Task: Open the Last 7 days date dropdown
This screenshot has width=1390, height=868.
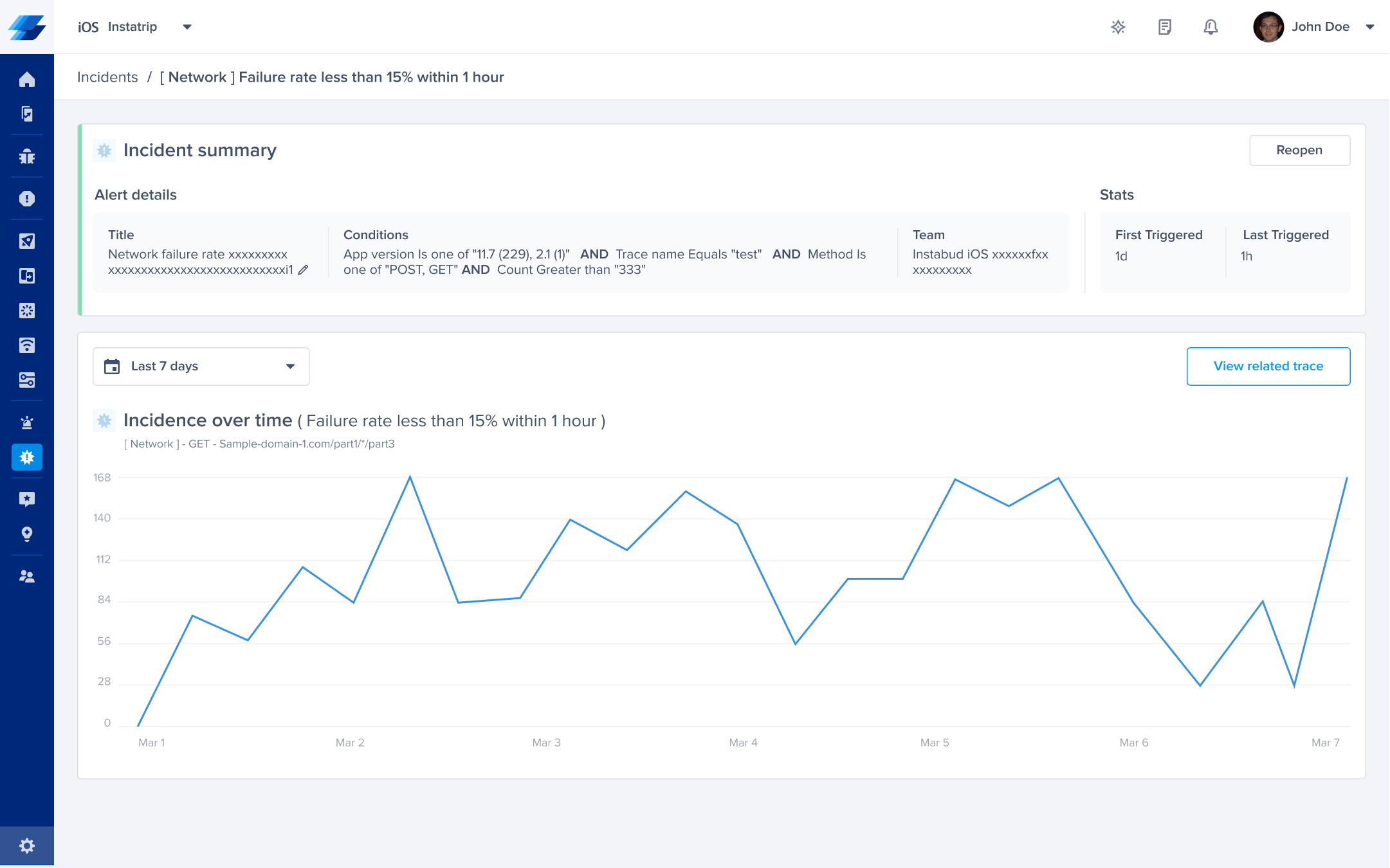Action: click(201, 366)
